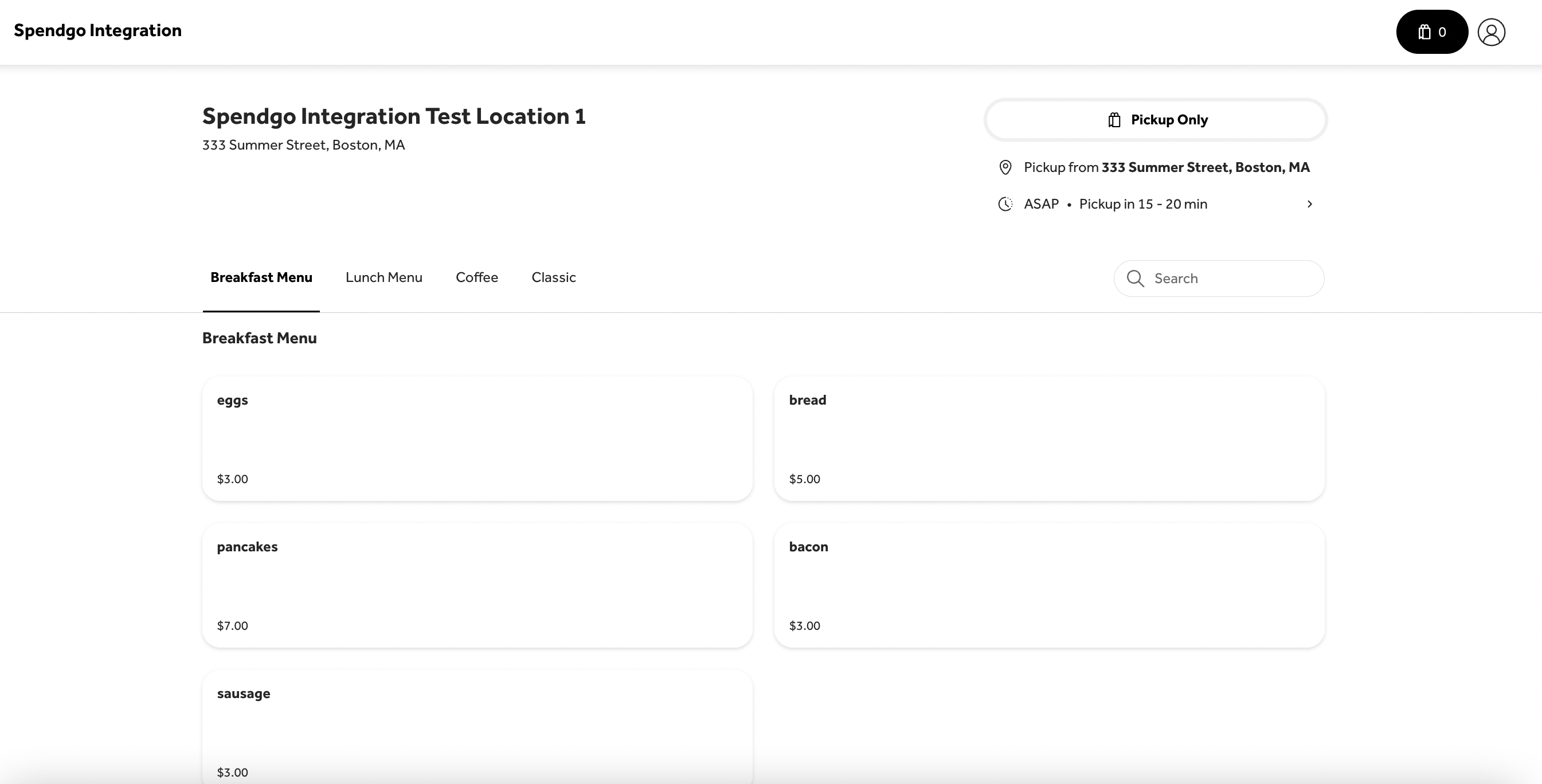Screen dimensions: 1542x784
Task: Click the clock icon beside ASAP
Action: click(1005, 204)
